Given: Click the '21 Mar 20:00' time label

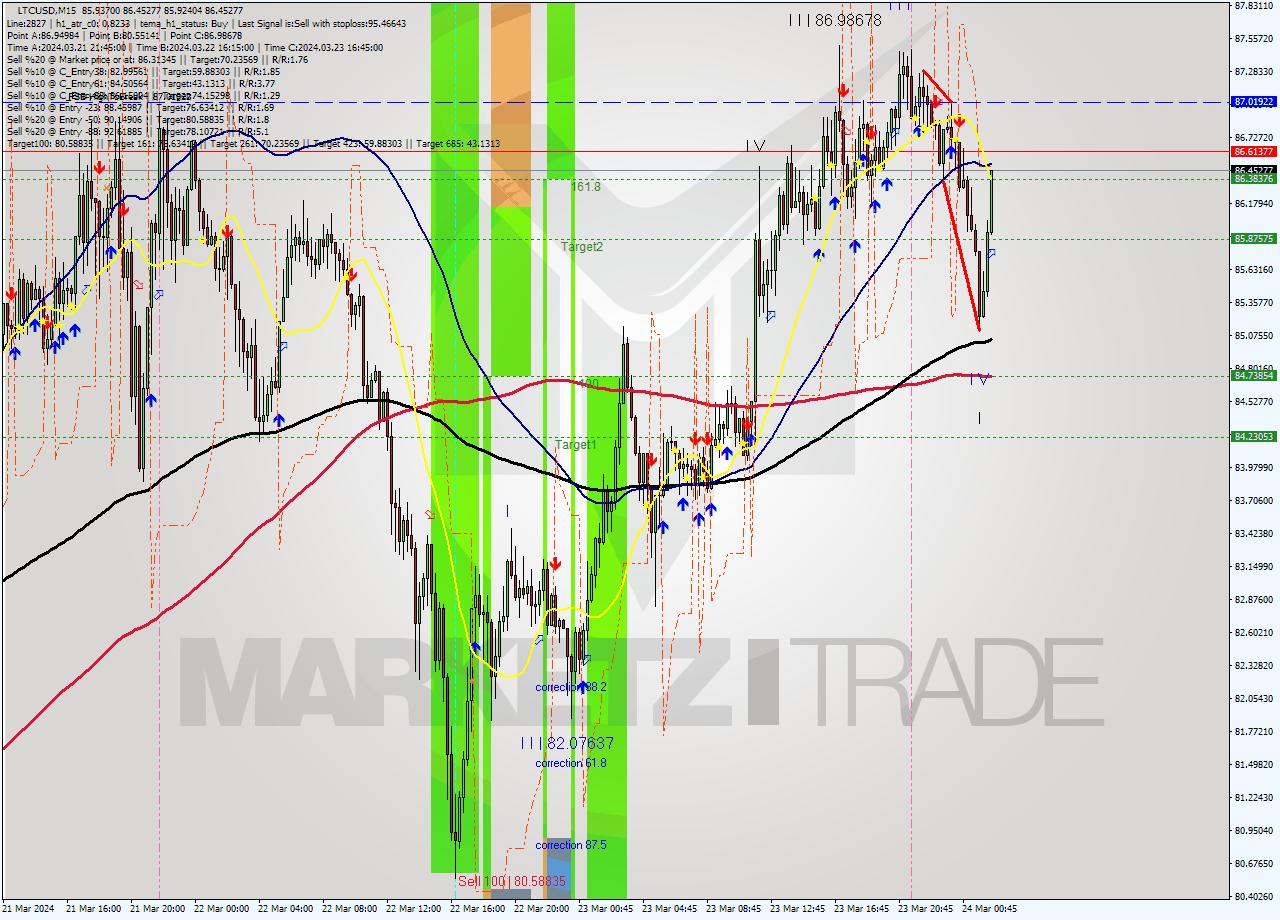Looking at the screenshot, I should tap(158, 909).
